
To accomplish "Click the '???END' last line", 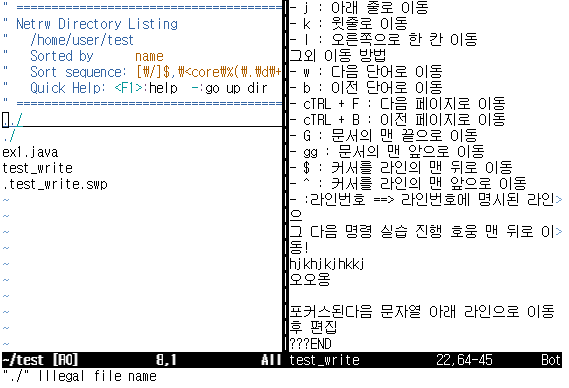I will (x=310, y=344).
